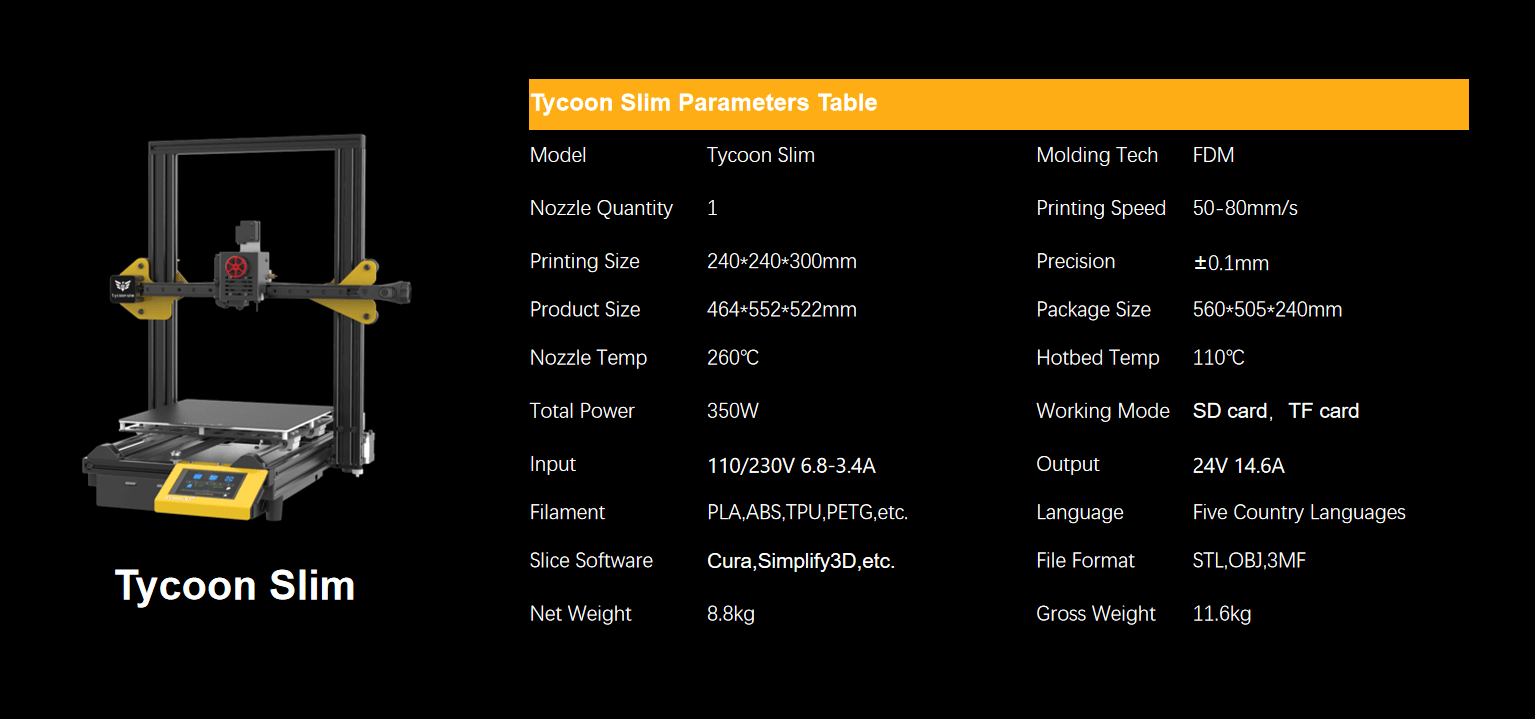
Task: Click the "STL,OBJ,3MF" file format value
Action: (x=1249, y=561)
